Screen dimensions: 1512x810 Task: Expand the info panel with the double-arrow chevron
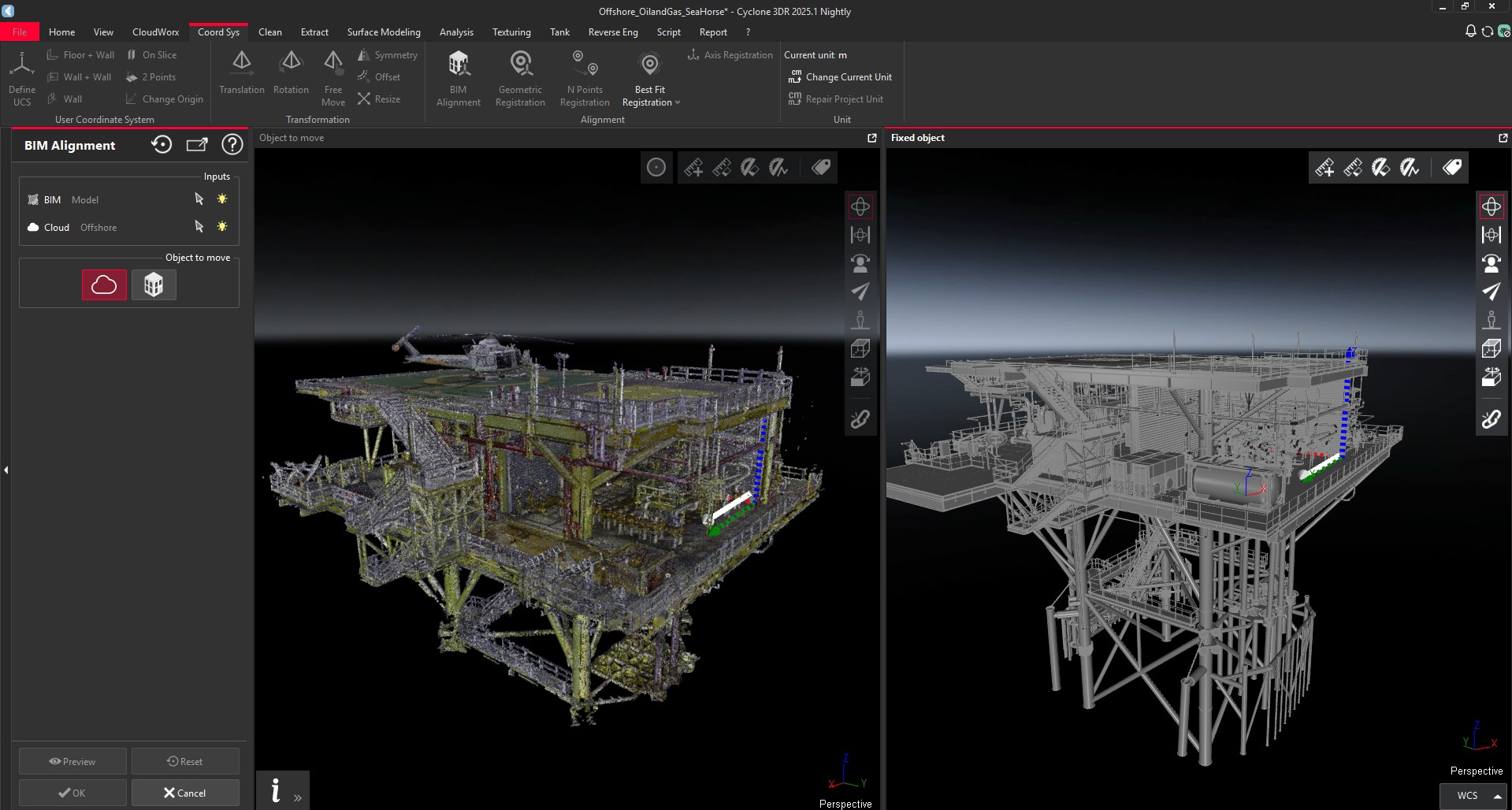[x=298, y=796]
